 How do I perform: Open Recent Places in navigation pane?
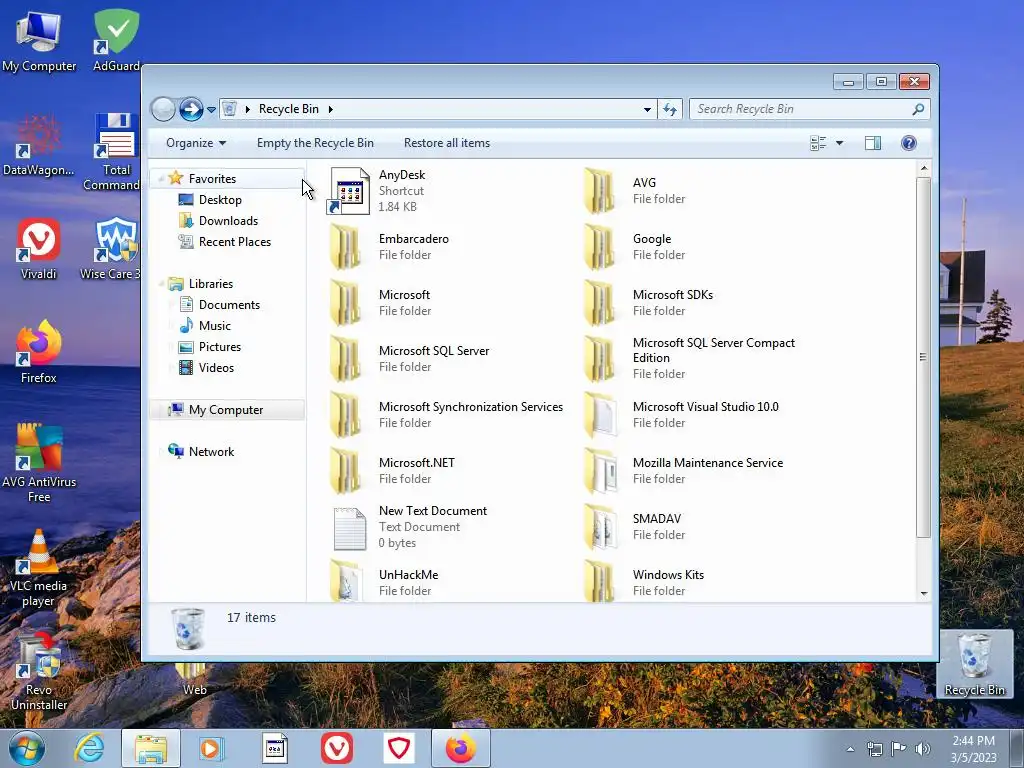click(x=235, y=242)
